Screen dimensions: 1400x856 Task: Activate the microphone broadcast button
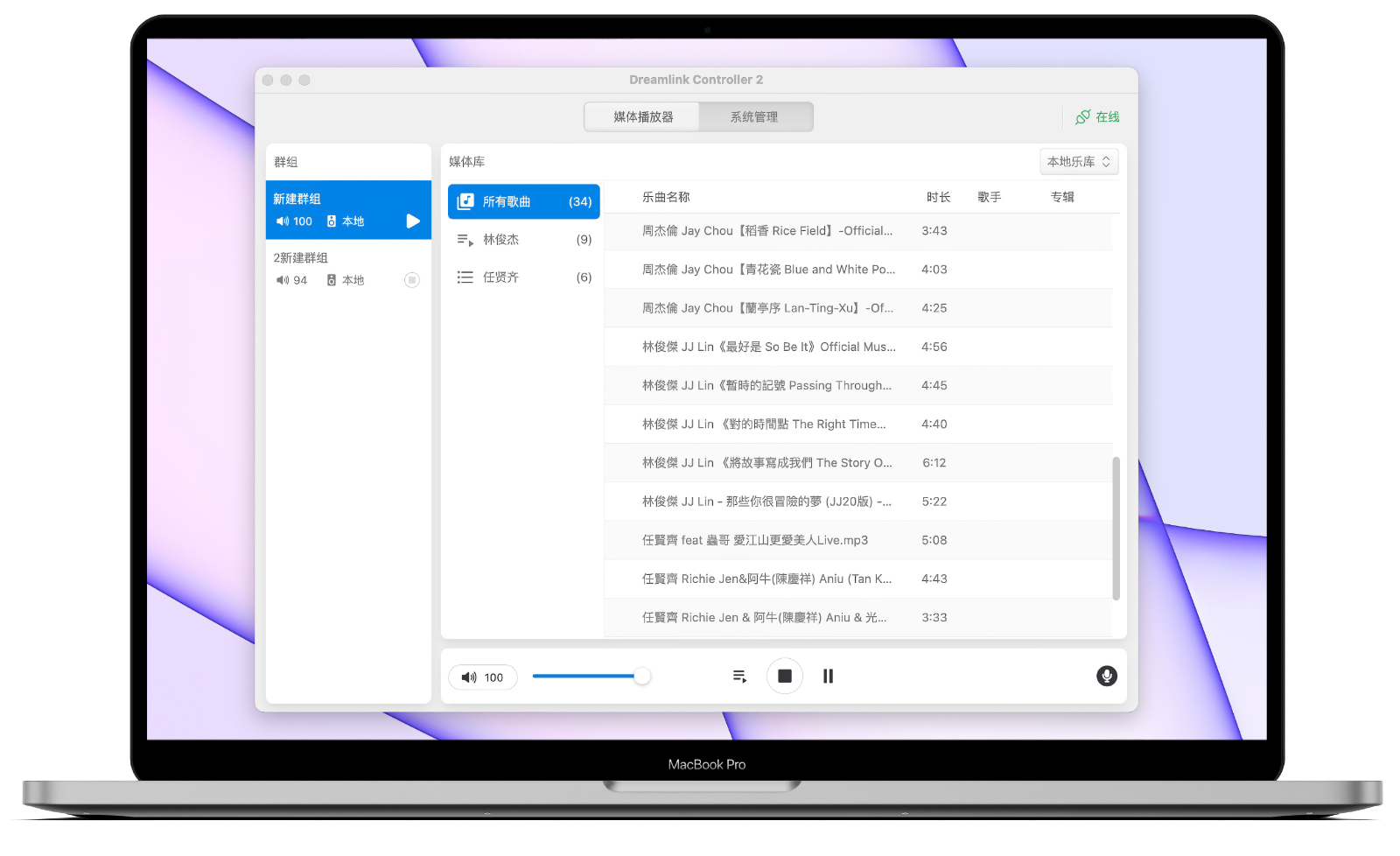click(x=1107, y=676)
